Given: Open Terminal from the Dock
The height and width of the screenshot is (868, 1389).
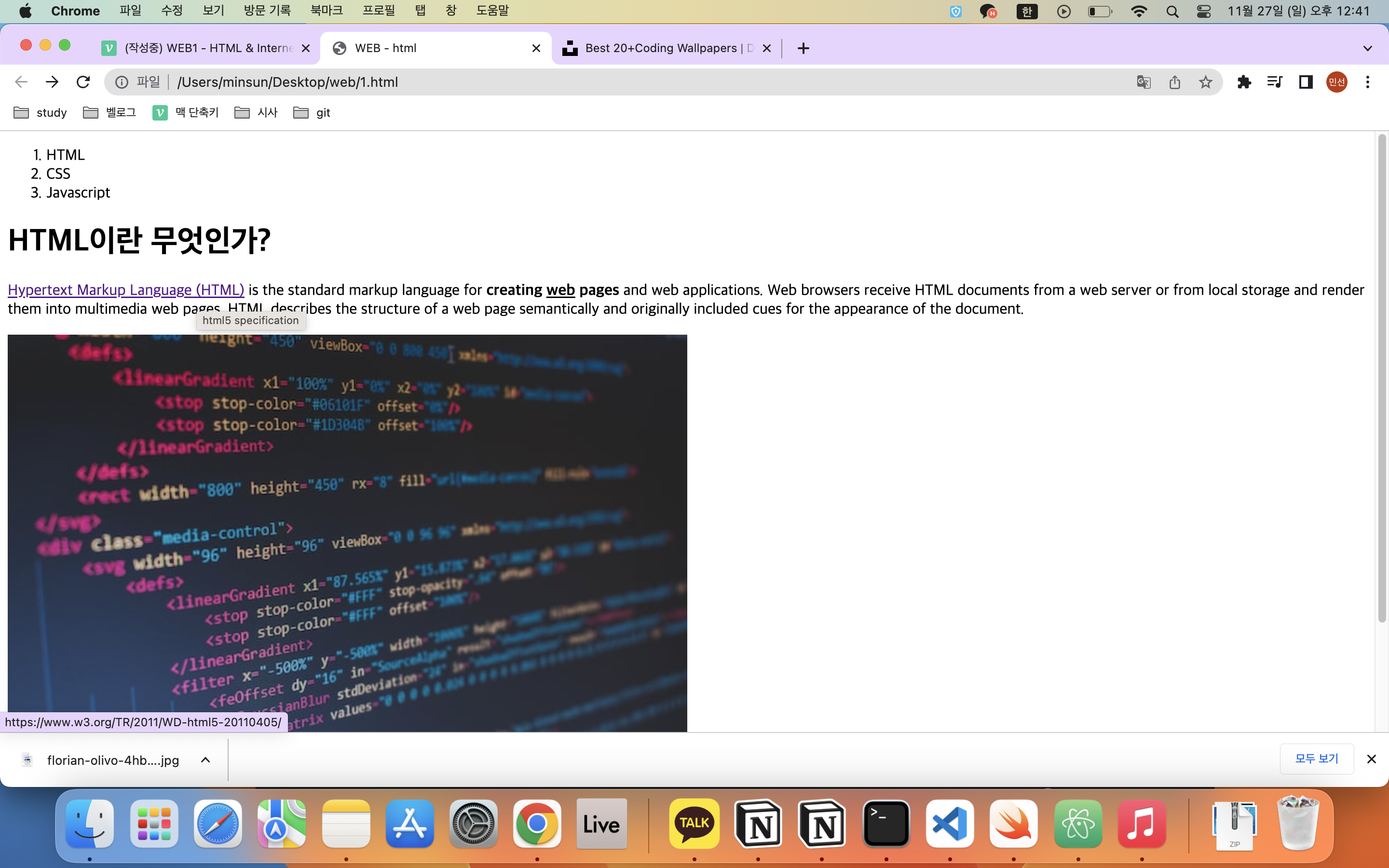Looking at the screenshot, I should 885,824.
